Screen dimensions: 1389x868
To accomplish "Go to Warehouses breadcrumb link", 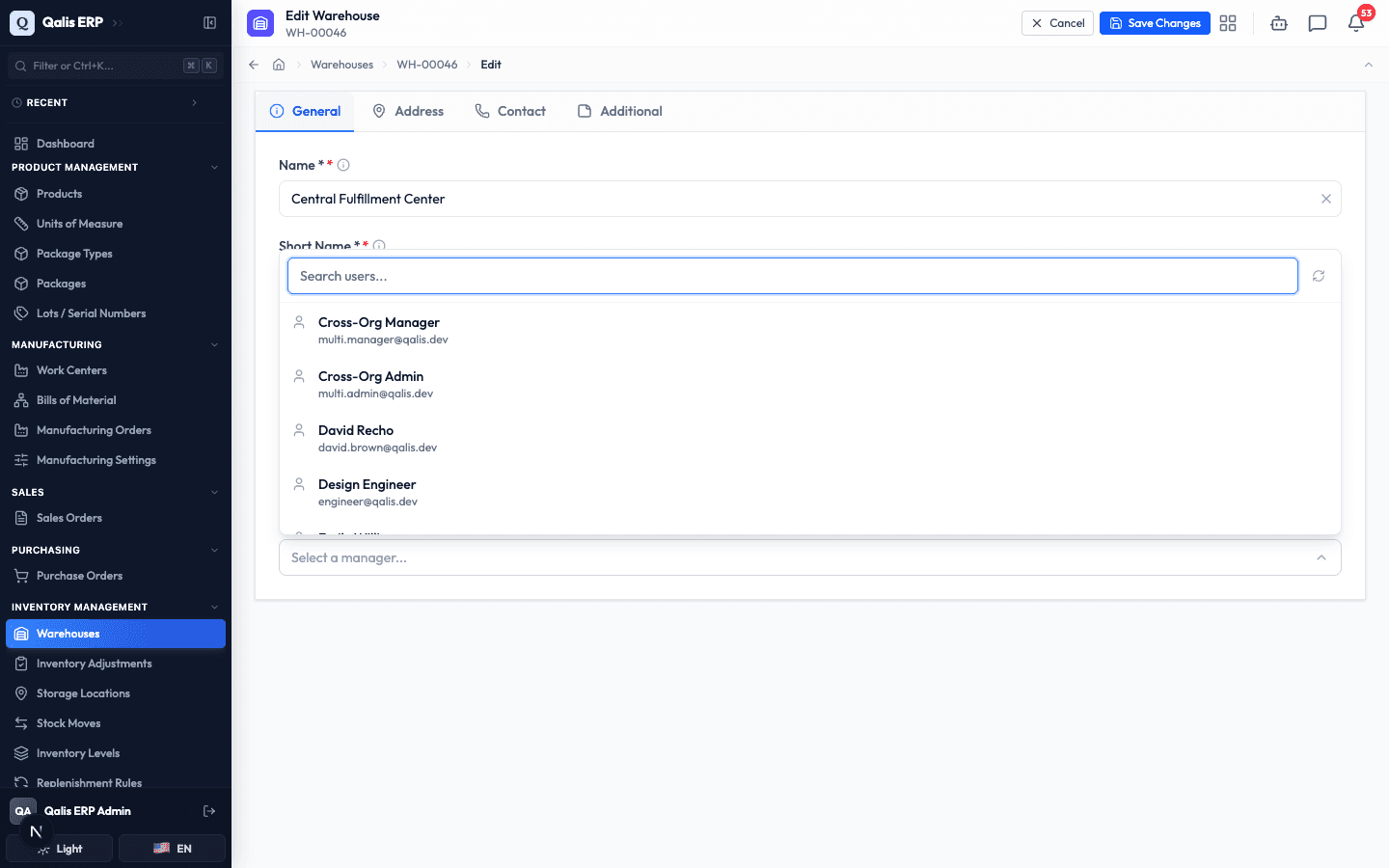I will pos(341,65).
